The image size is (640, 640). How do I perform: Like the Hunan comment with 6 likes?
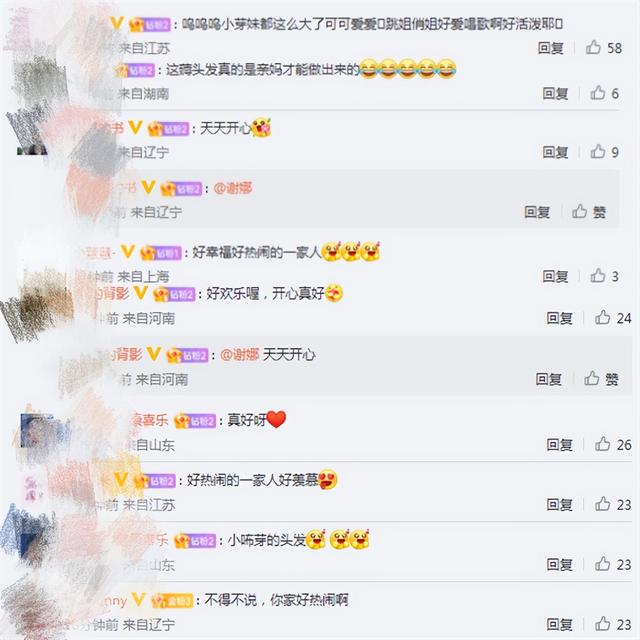click(x=604, y=93)
